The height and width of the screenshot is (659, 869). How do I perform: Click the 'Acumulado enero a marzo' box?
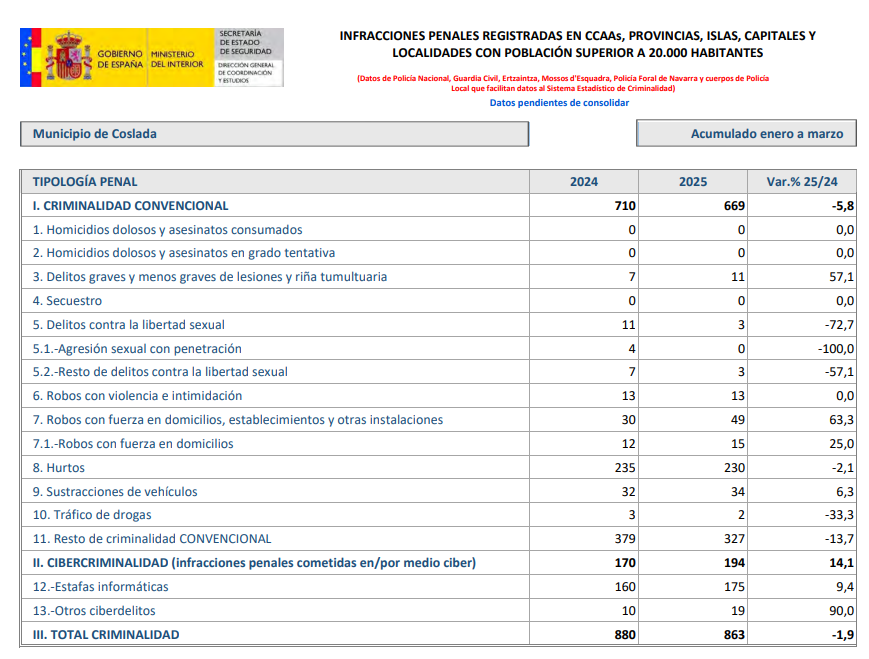point(747,134)
